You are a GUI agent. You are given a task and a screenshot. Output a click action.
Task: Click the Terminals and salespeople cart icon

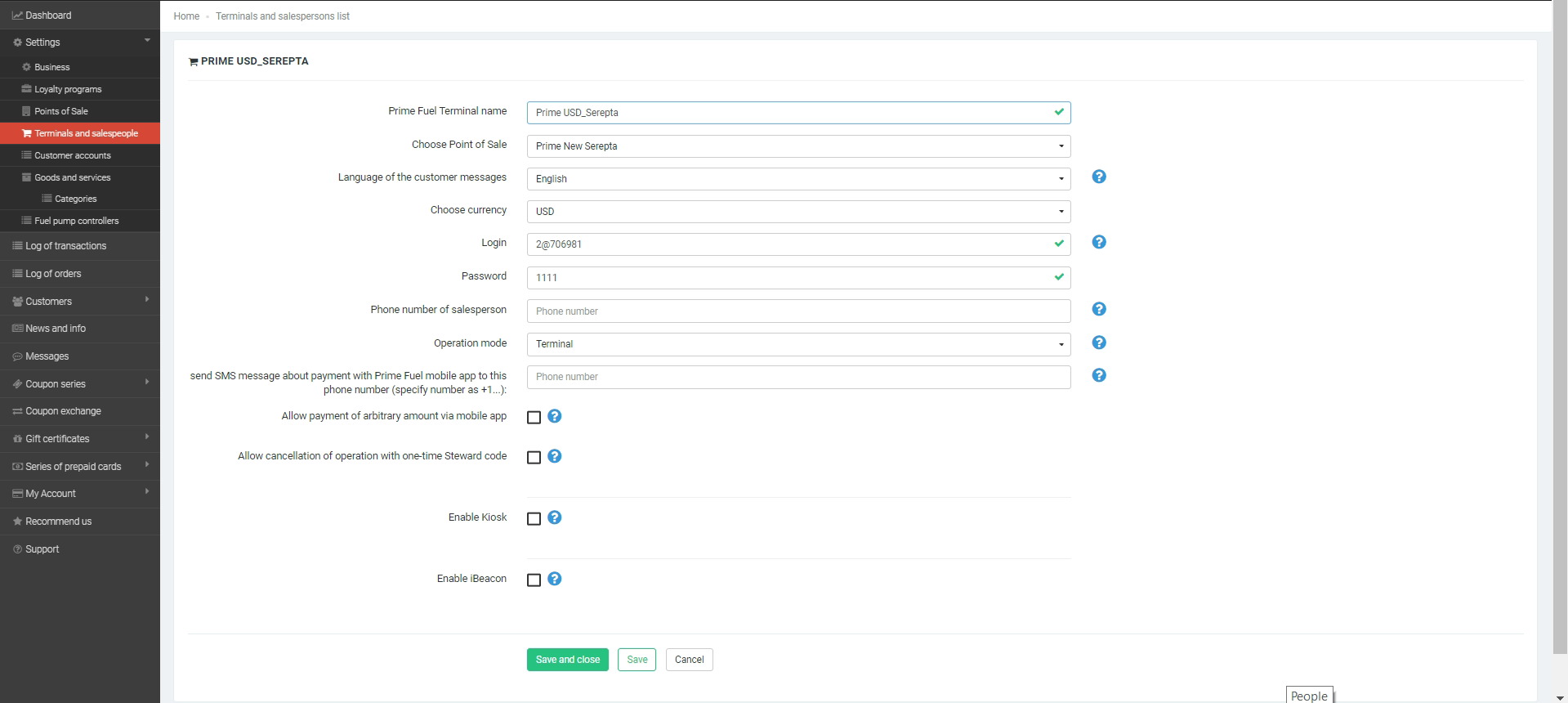(x=26, y=133)
